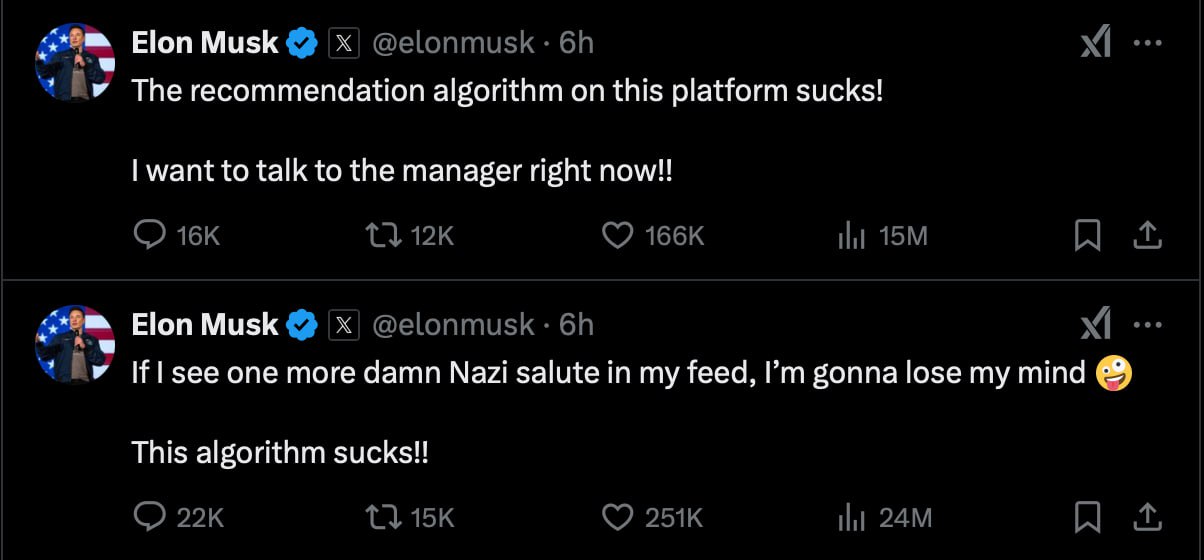Click the @elonmusk handle on second post
Image resolution: width=1204 pixels, height=560 pixels.
click(453, 325)
